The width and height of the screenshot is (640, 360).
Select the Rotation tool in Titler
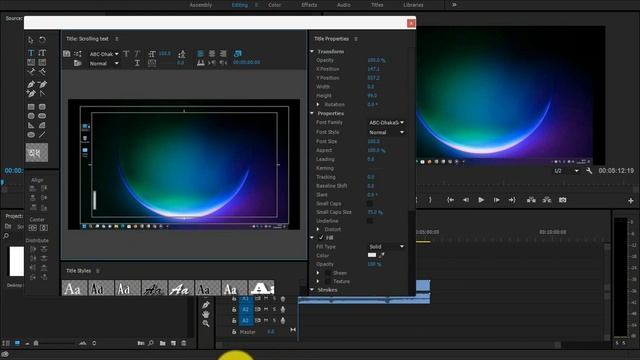[x=42, y=40]
